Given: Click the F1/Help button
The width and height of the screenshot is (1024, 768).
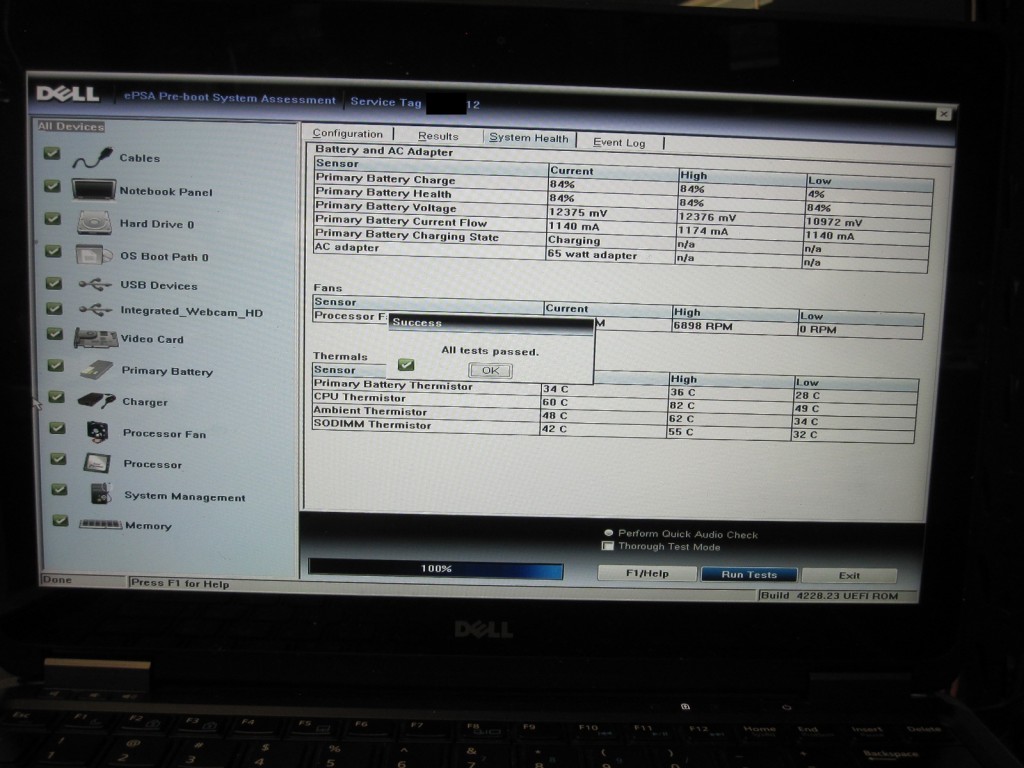Looking at the screenshot, I should pyautogui.click(x=647, y=573).
